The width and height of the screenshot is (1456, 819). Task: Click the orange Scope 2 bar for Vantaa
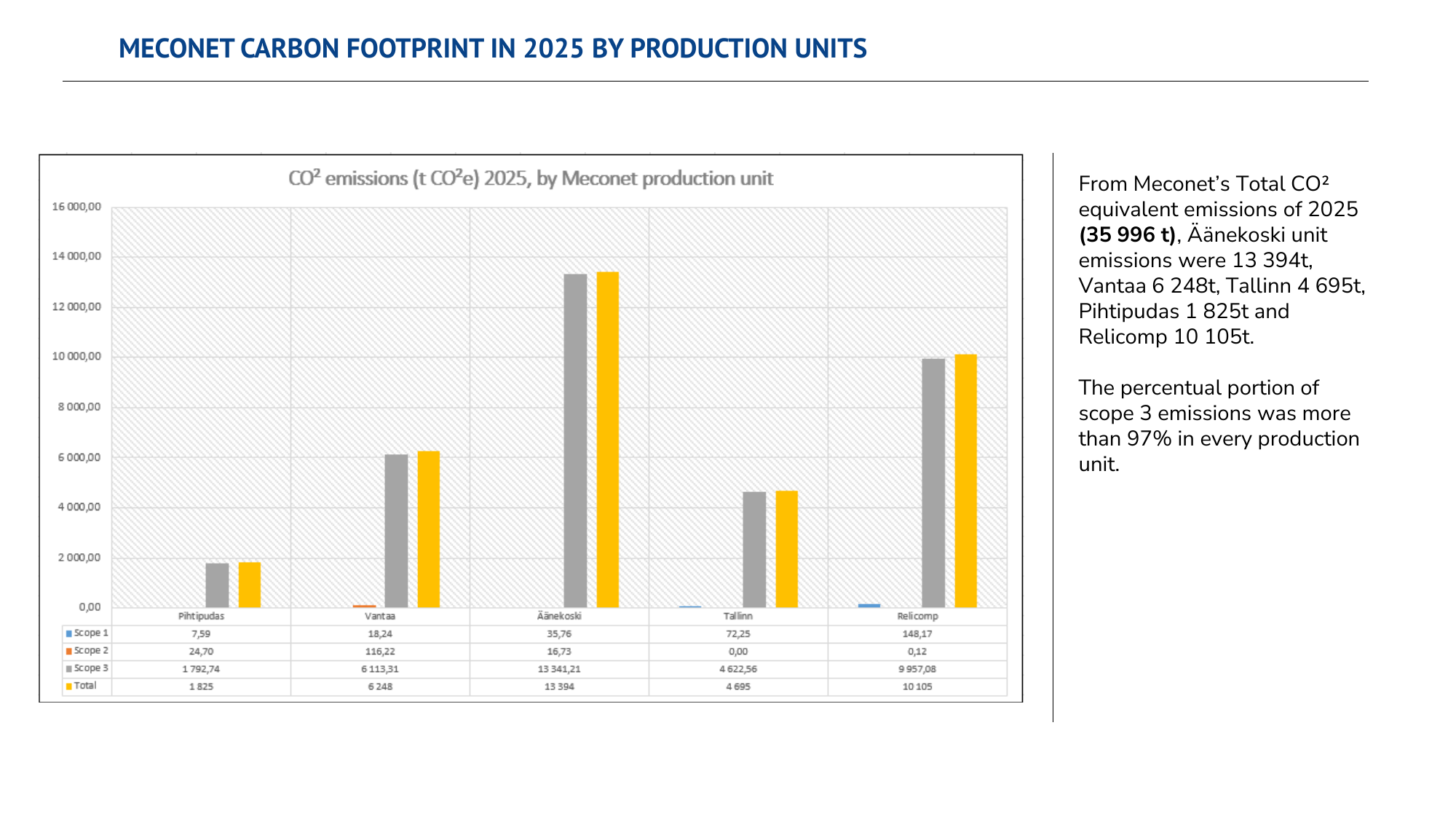coord(365,606)
